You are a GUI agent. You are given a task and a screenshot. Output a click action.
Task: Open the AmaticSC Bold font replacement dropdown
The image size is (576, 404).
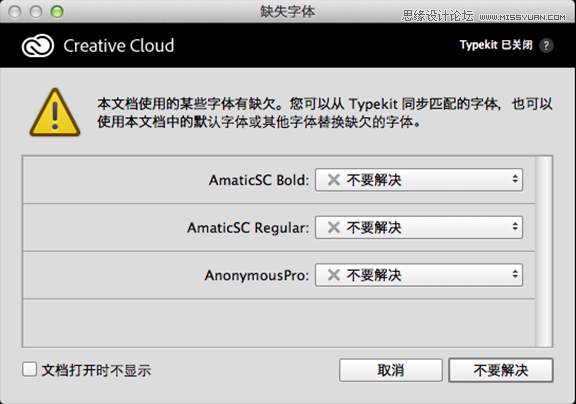(x=419, y=180)
